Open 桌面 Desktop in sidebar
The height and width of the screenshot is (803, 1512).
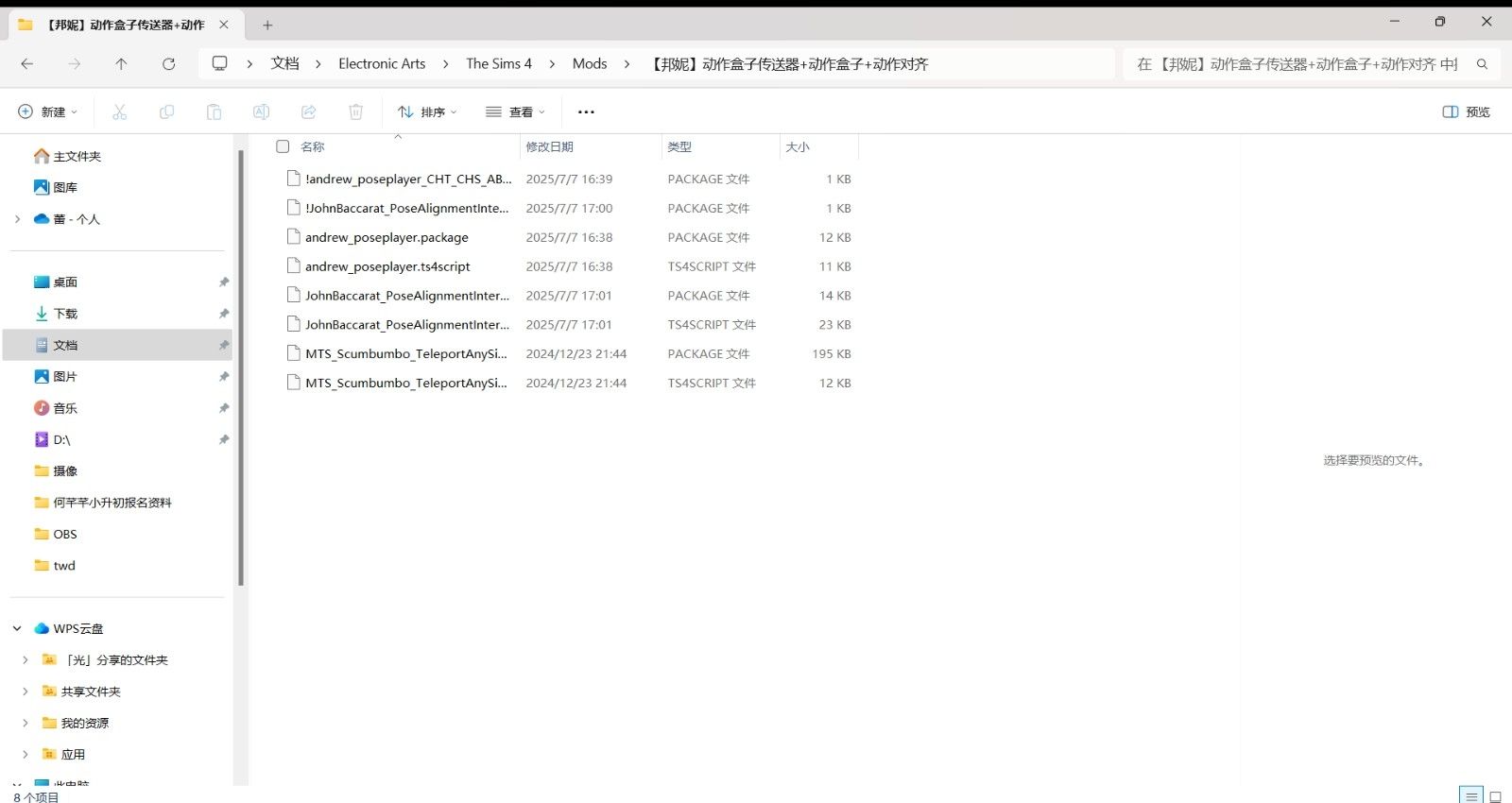(x=56, y=282)
